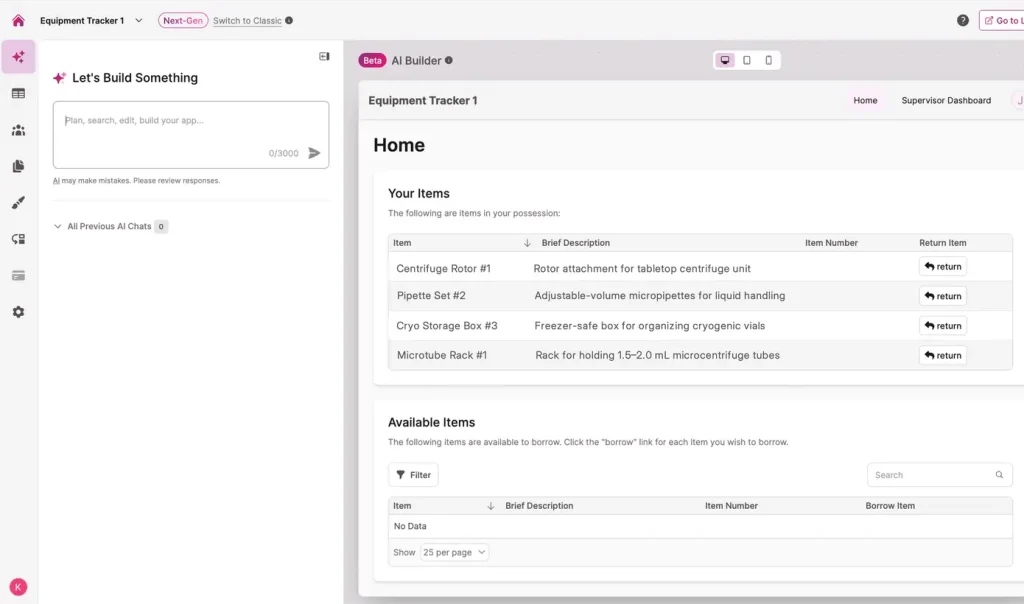Switch preview to tablet view
Screen dimensions: 1024x604
click(747, 60)
